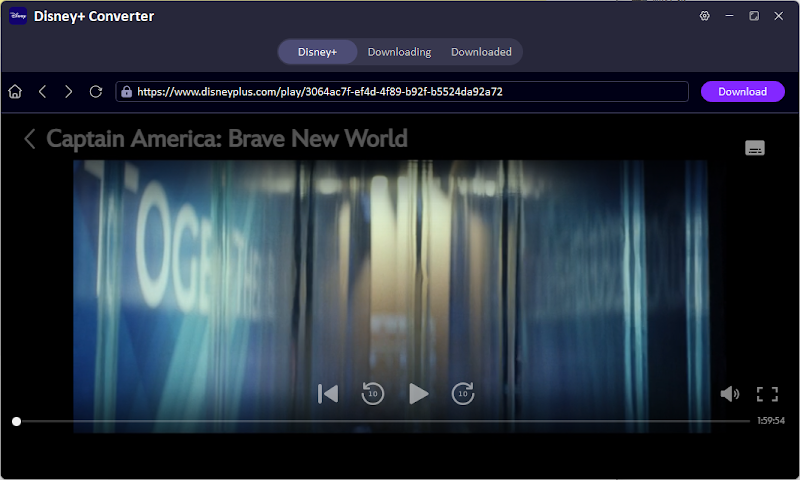
Task: Open subtitles and audio options
Action: pyautogui.click(x=755, y=148)
